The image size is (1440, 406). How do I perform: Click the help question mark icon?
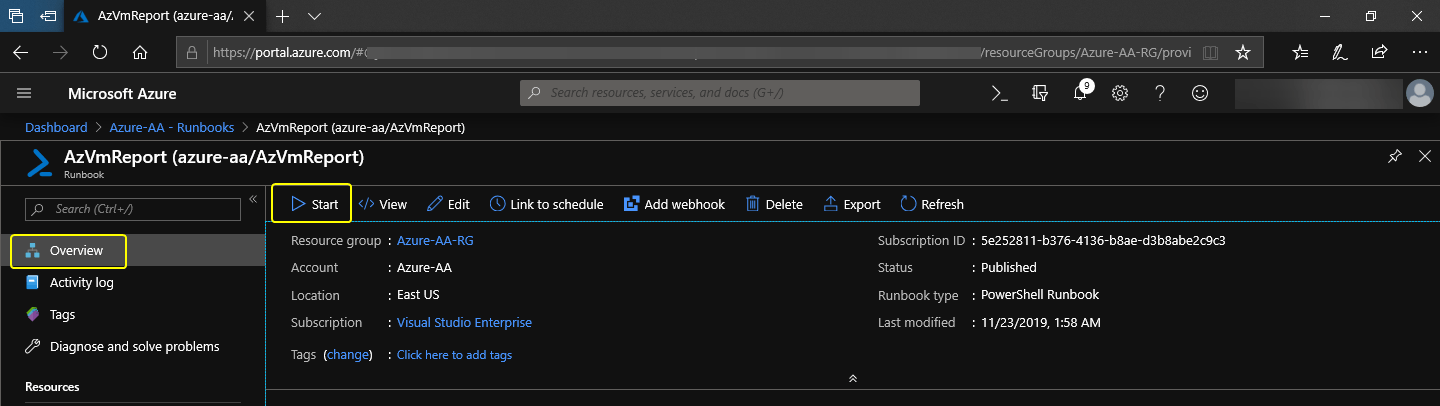pyautogui.click(x=1160, y=93)
